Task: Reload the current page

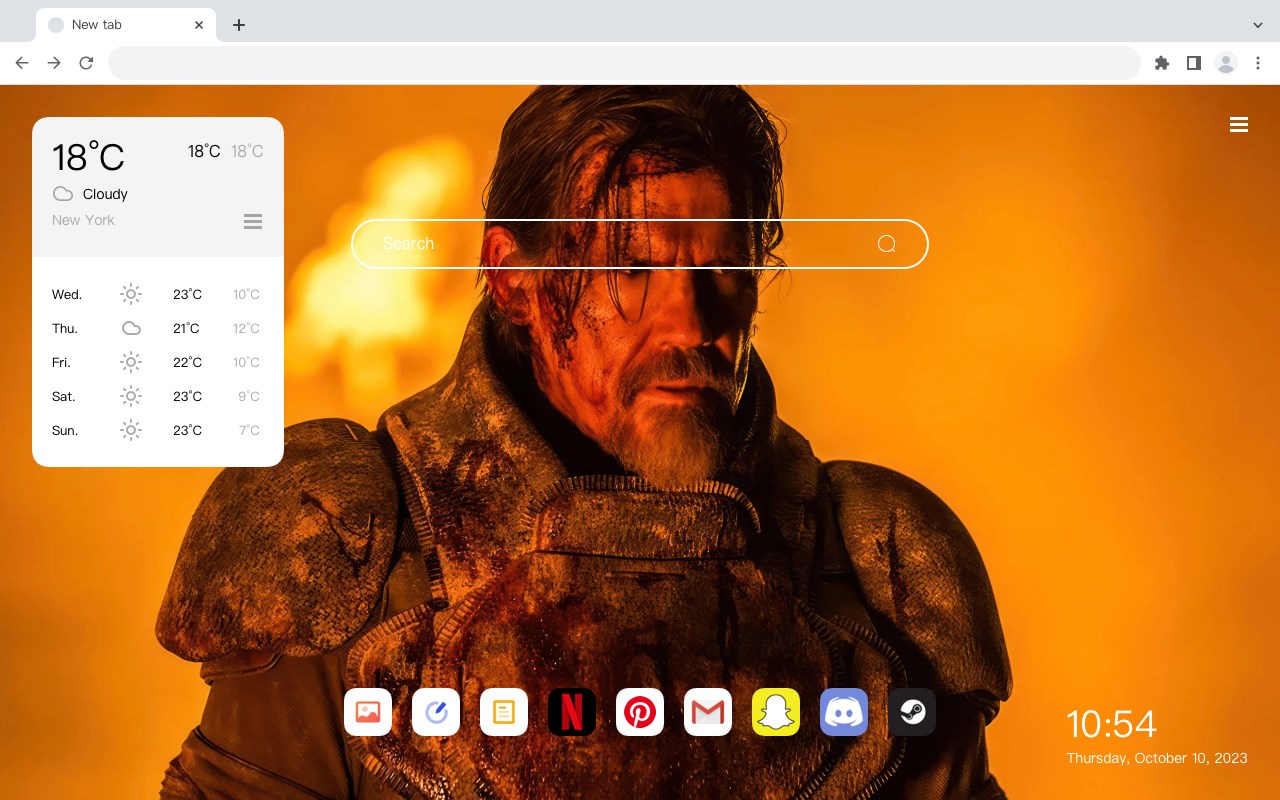Action: coord(86,63)
